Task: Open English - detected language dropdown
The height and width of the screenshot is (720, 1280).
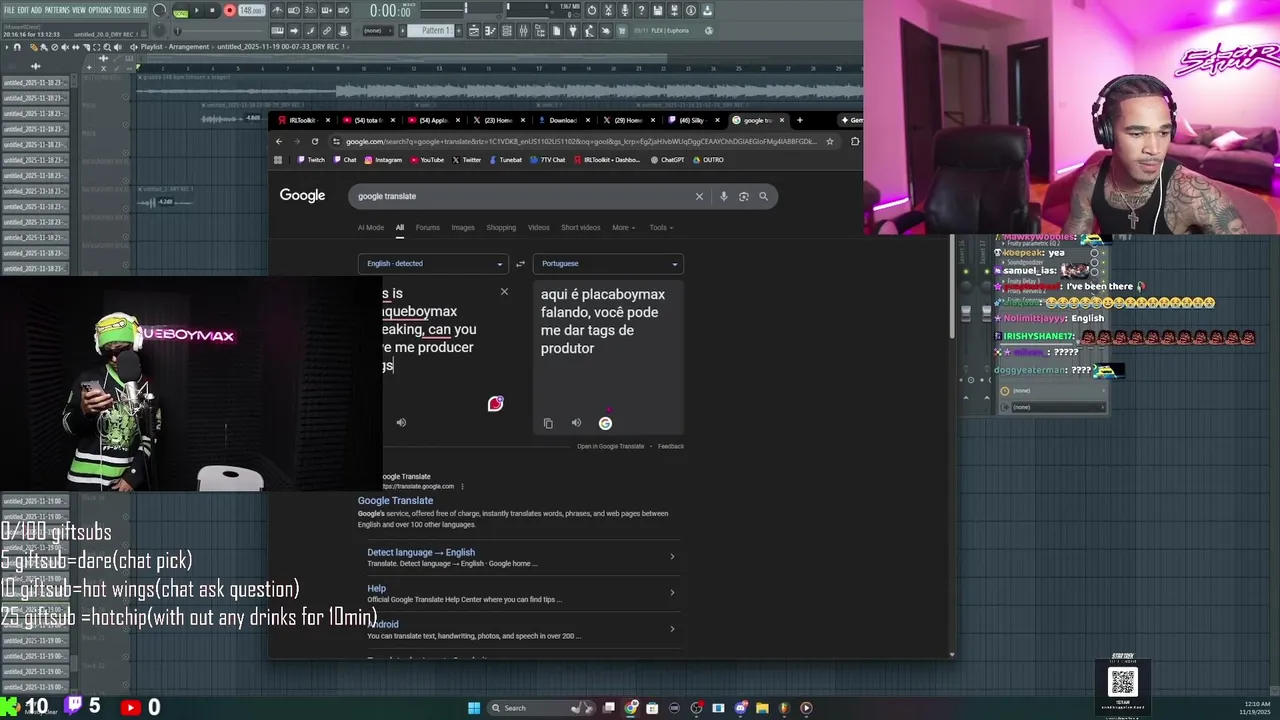Action: tap(432, 264)
